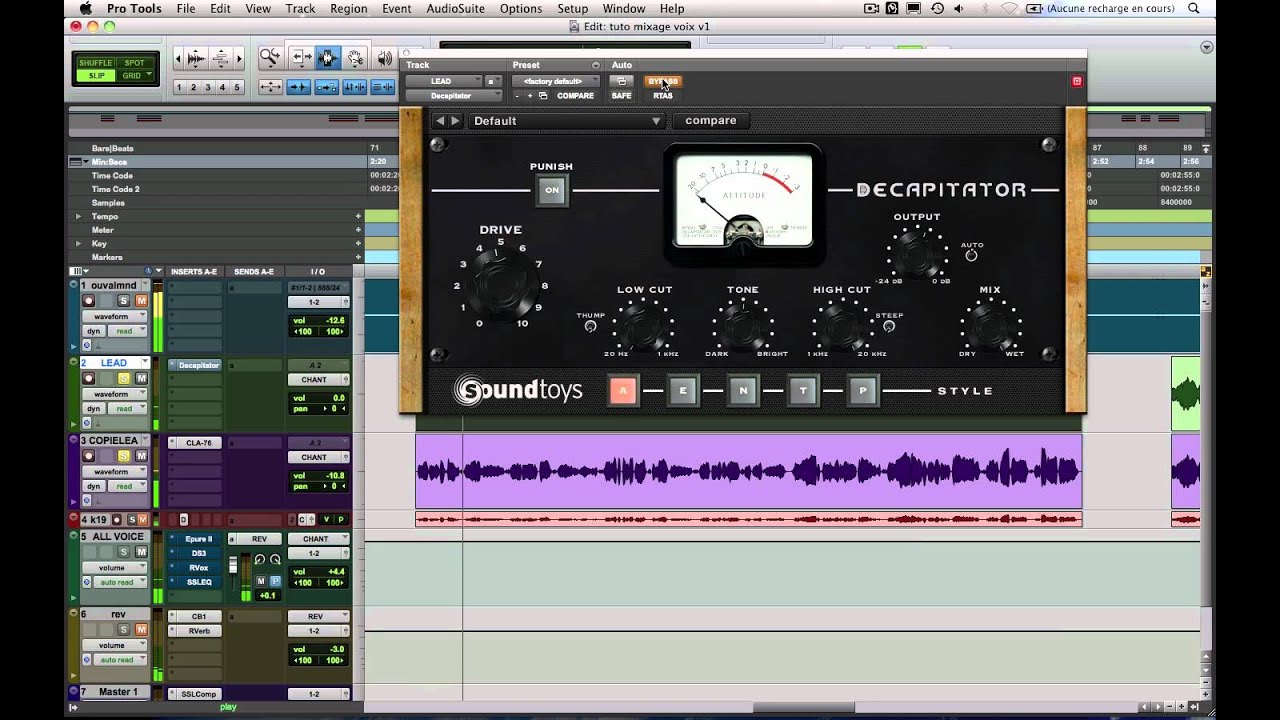Click the vertical MIDI zoom icon
This screenshot has width=1280, height=720.
(x=222, y=58)
